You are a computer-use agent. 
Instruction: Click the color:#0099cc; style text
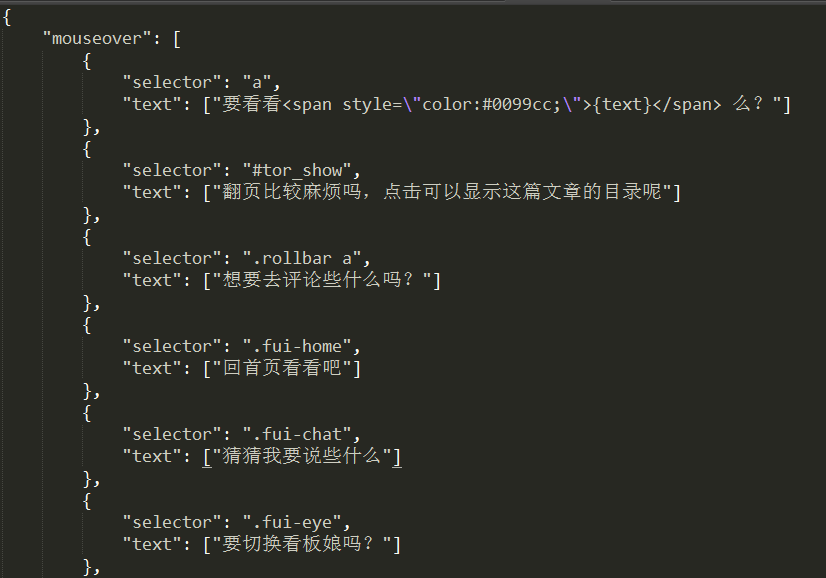(x=491, y=104)
